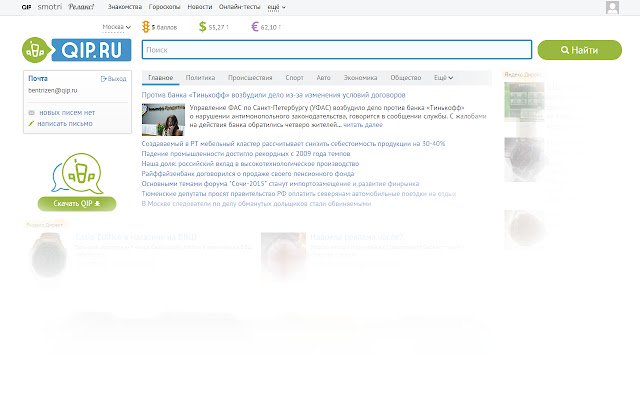Click the pencil icon beside написать письмо
This screenshot has width=640, height=400.
tap(31, 124)
